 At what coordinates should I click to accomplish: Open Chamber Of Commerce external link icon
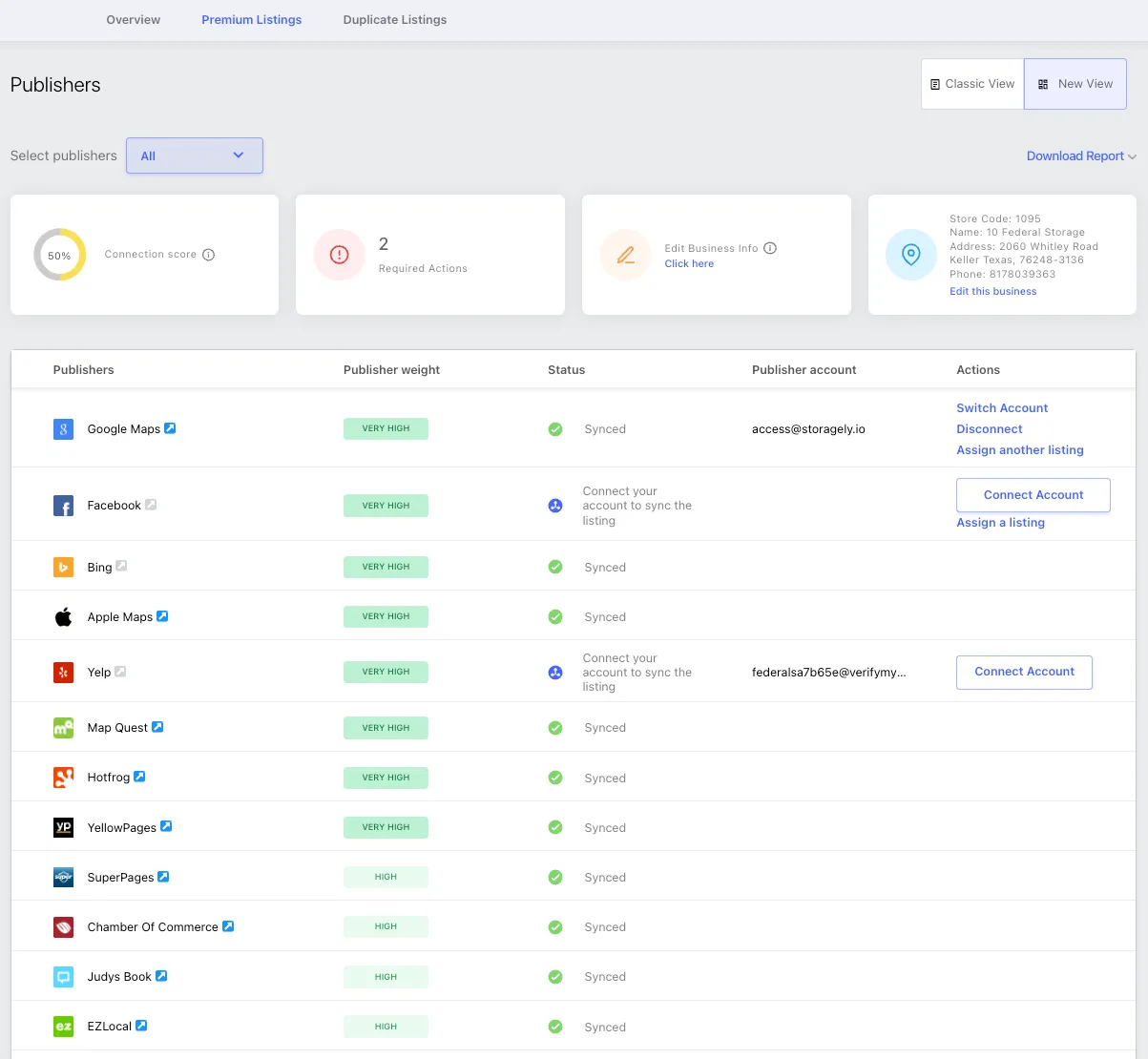click(x=228, y=926)
